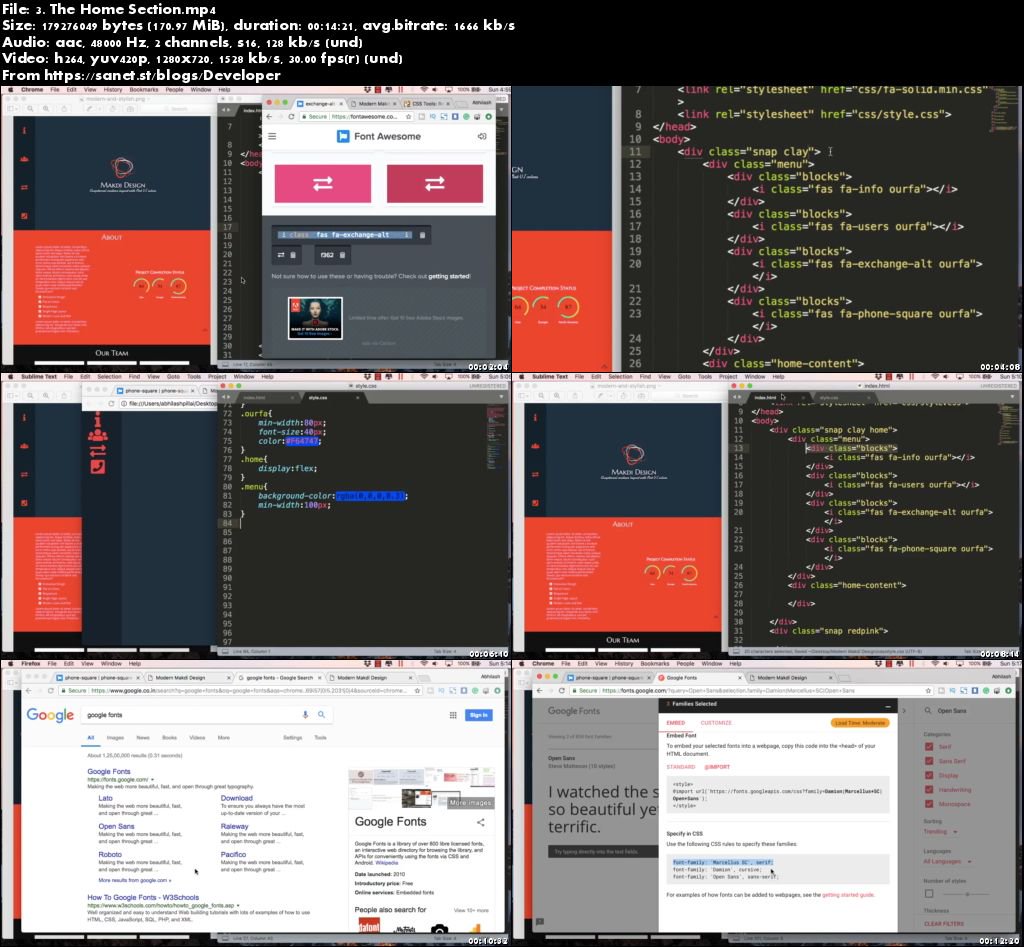1024x947 pixels.
Task: Copy exchange glyph via clipboard beside arrows glyph
Action: [x=293, y=255]
